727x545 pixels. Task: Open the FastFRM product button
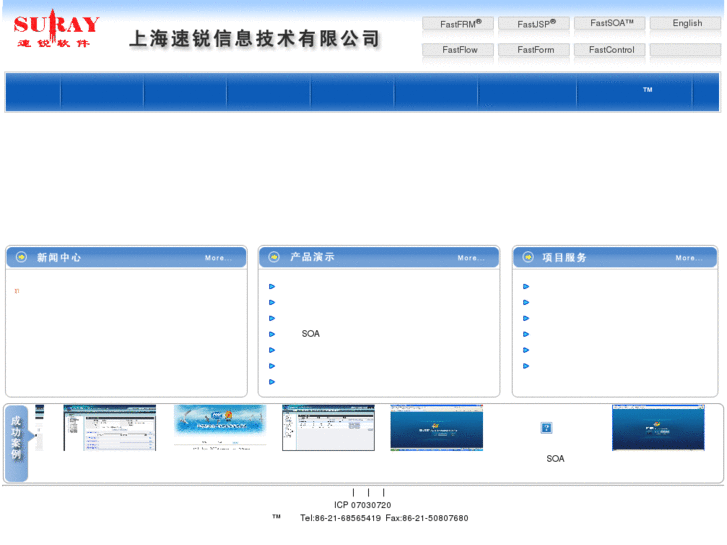tap(458, 24)
